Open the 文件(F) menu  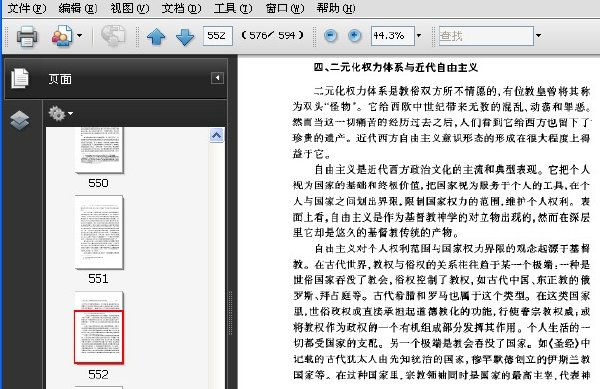point(27,8)
